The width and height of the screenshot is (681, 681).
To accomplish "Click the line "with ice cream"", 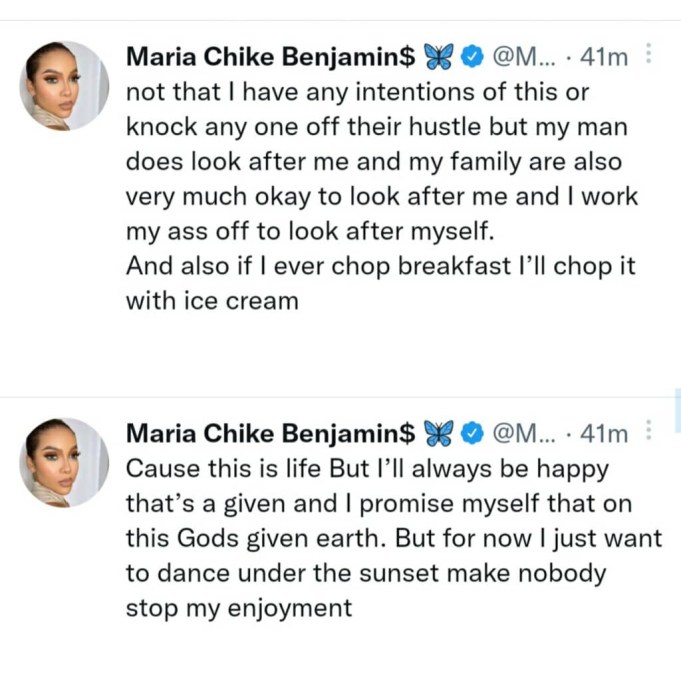I will tap(212, 301).
